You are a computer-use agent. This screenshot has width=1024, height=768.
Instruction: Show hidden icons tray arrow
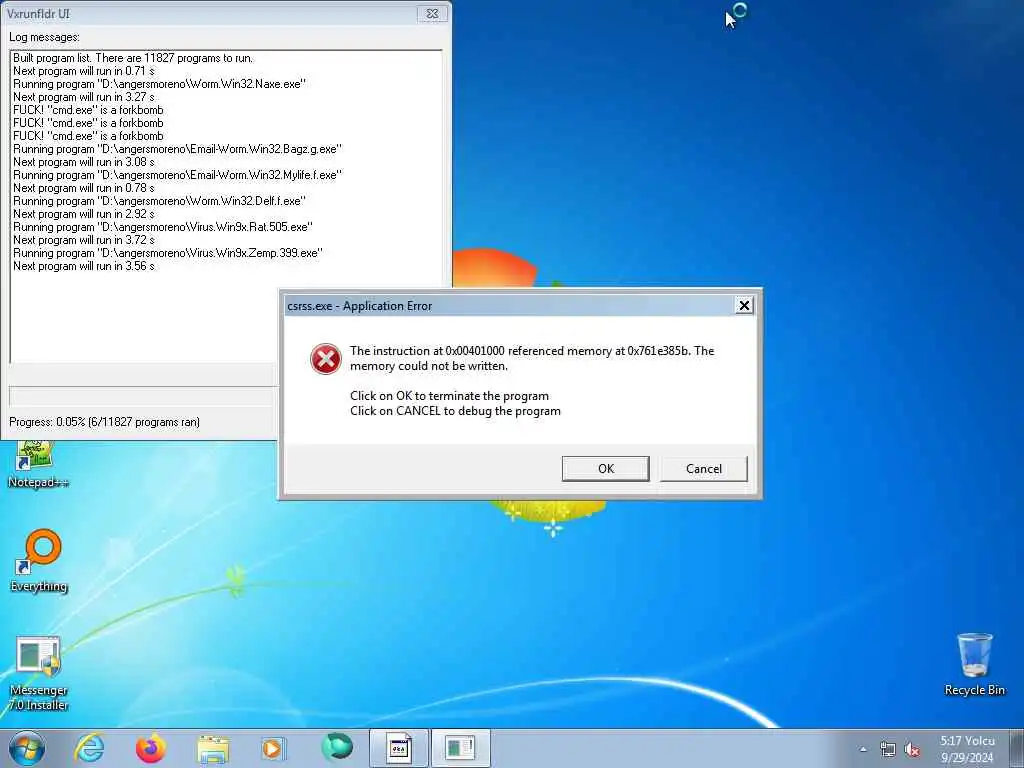[x=863, y=749]
